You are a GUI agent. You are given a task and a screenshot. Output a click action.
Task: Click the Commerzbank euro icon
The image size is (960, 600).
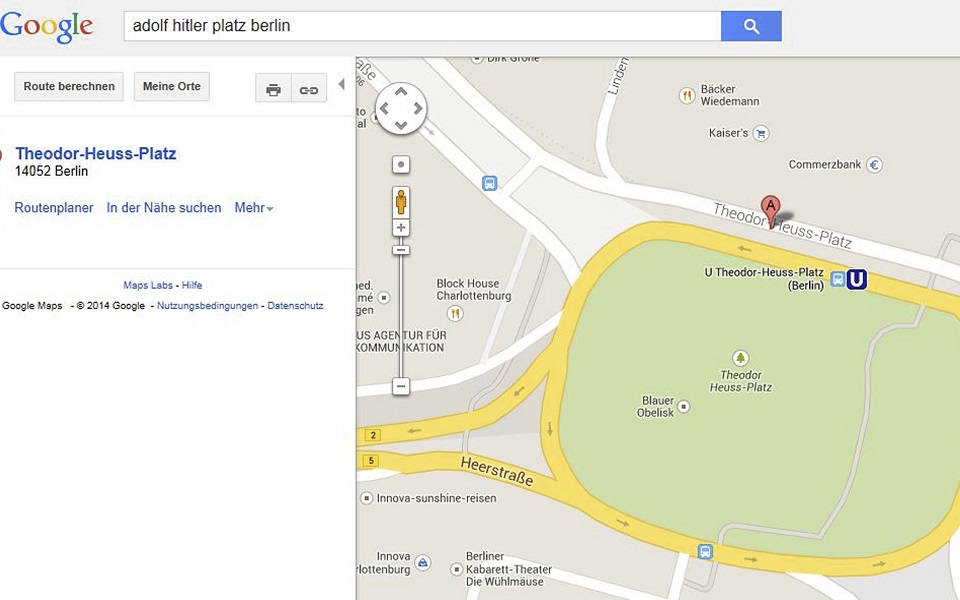pyautogui.click(x=874, y=165)
